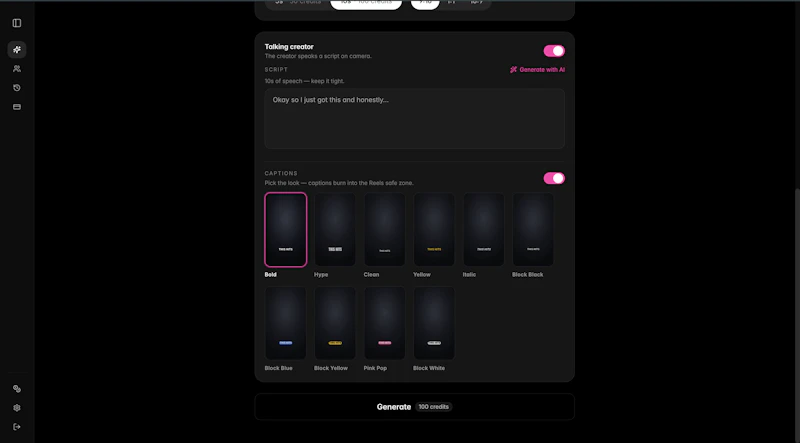The width and height of the screenshot is (800, 443).
Task: Select the Bold caption style
Action: click(x=286, y=230)
